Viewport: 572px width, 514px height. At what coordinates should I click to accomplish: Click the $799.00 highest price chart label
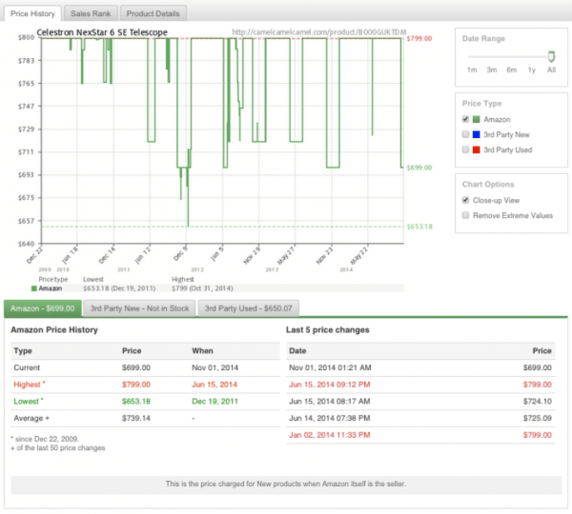pyautogui.click(x=419, y=39)
